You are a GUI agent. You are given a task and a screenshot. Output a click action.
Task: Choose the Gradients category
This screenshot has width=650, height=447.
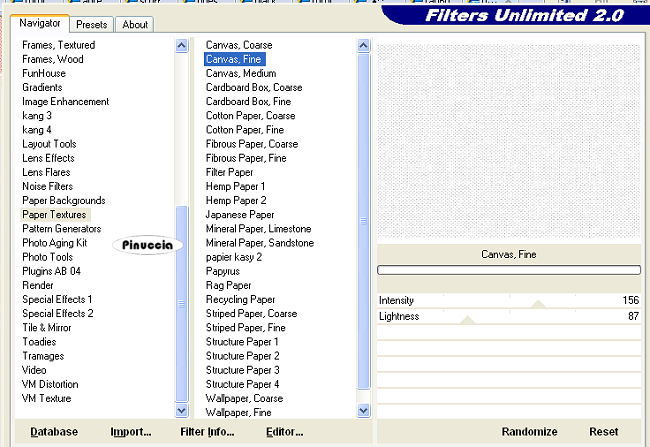click(42, 87)
